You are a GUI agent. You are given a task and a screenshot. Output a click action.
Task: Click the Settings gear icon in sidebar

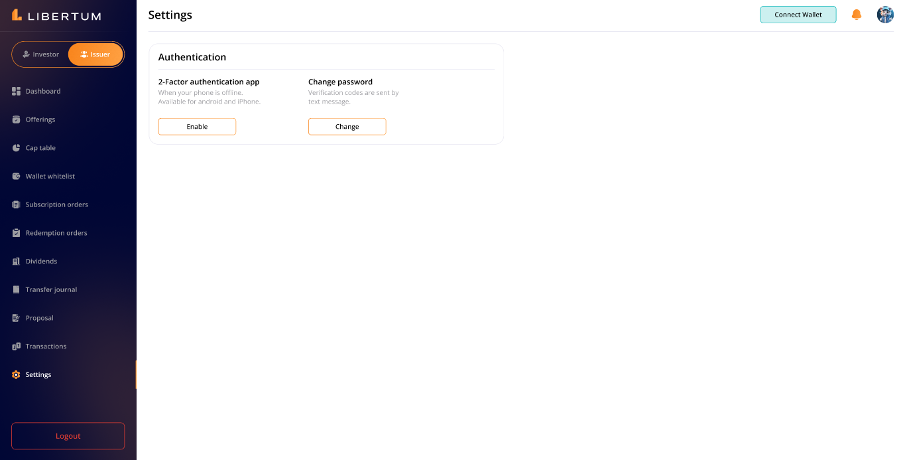click(x=16, y=375)
